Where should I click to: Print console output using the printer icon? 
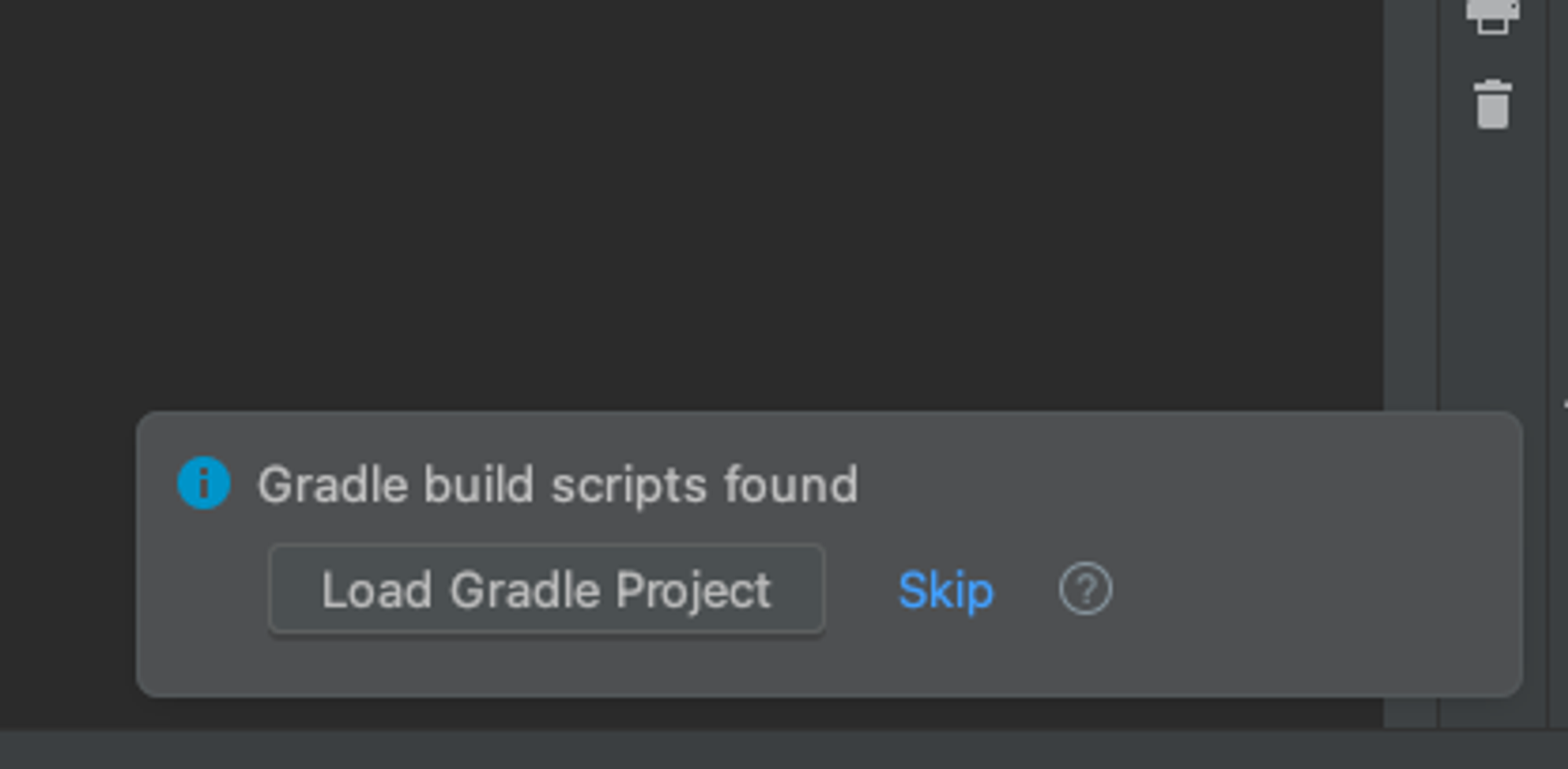coord(1492,16)
